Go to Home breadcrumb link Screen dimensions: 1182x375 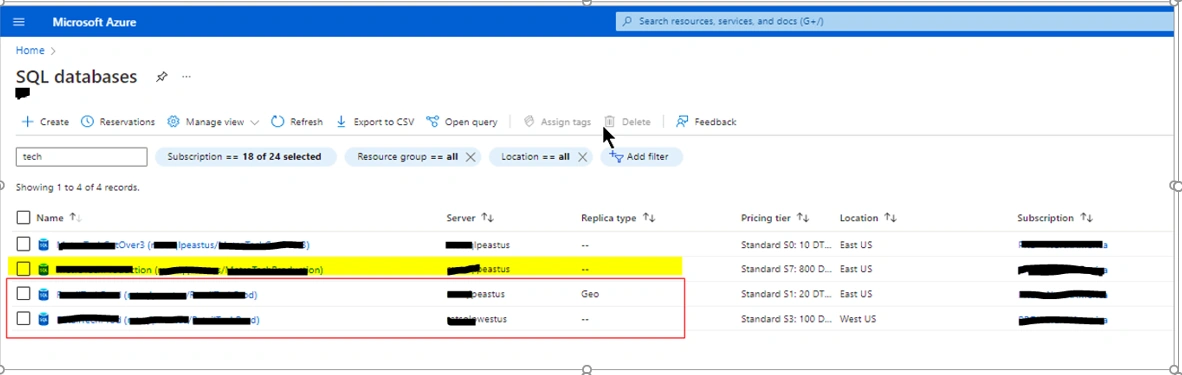click(x=30, y=51)
